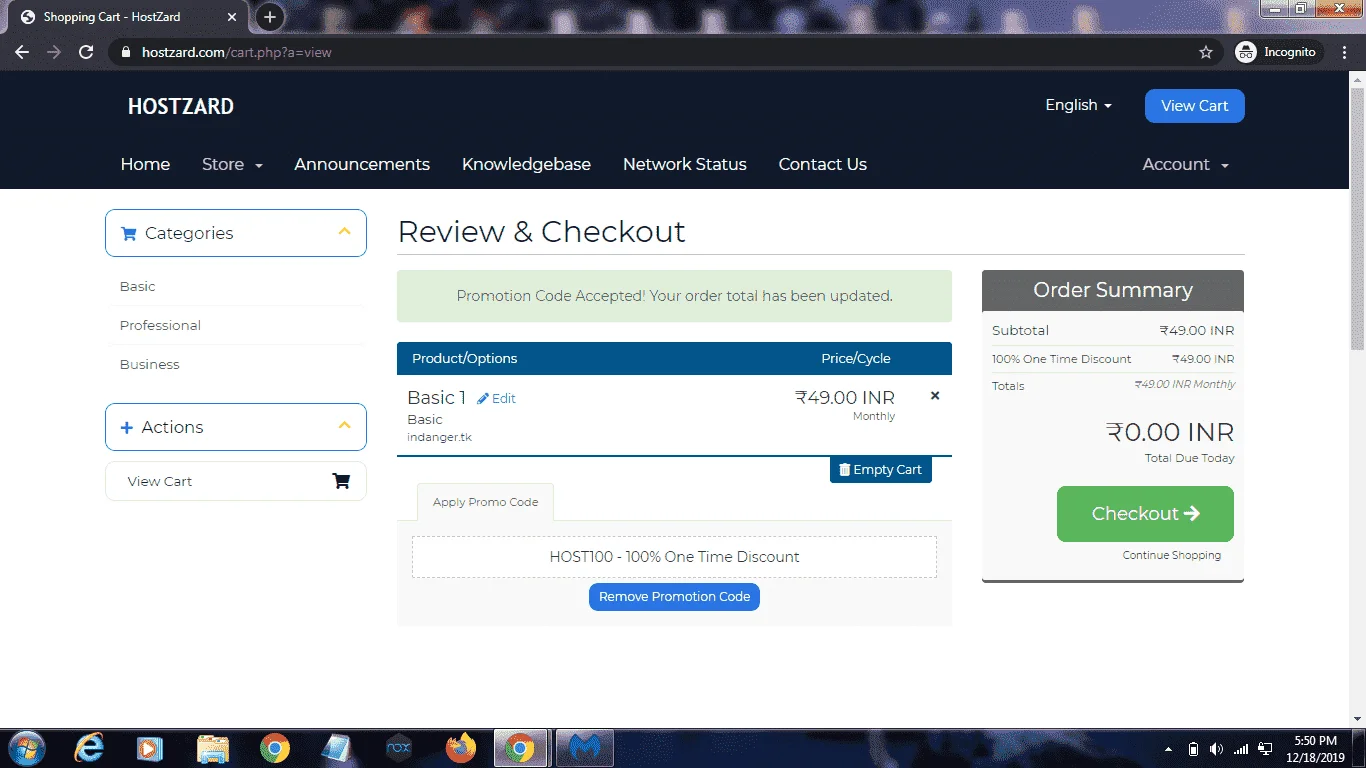
Task: Click the battery power tray icon
Action: pyautogui.click(x=1193, y=749)
